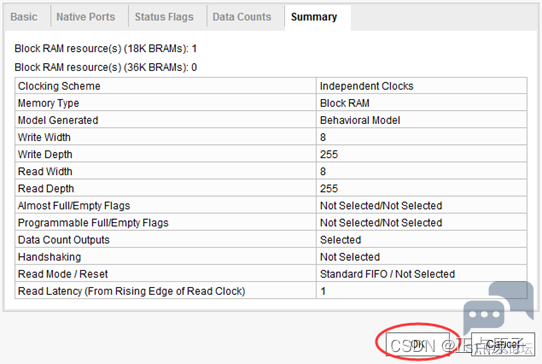This screenshot has width=542, height=364.
Task: Click the chat bubble watermark icon
Action: [498, 309]
